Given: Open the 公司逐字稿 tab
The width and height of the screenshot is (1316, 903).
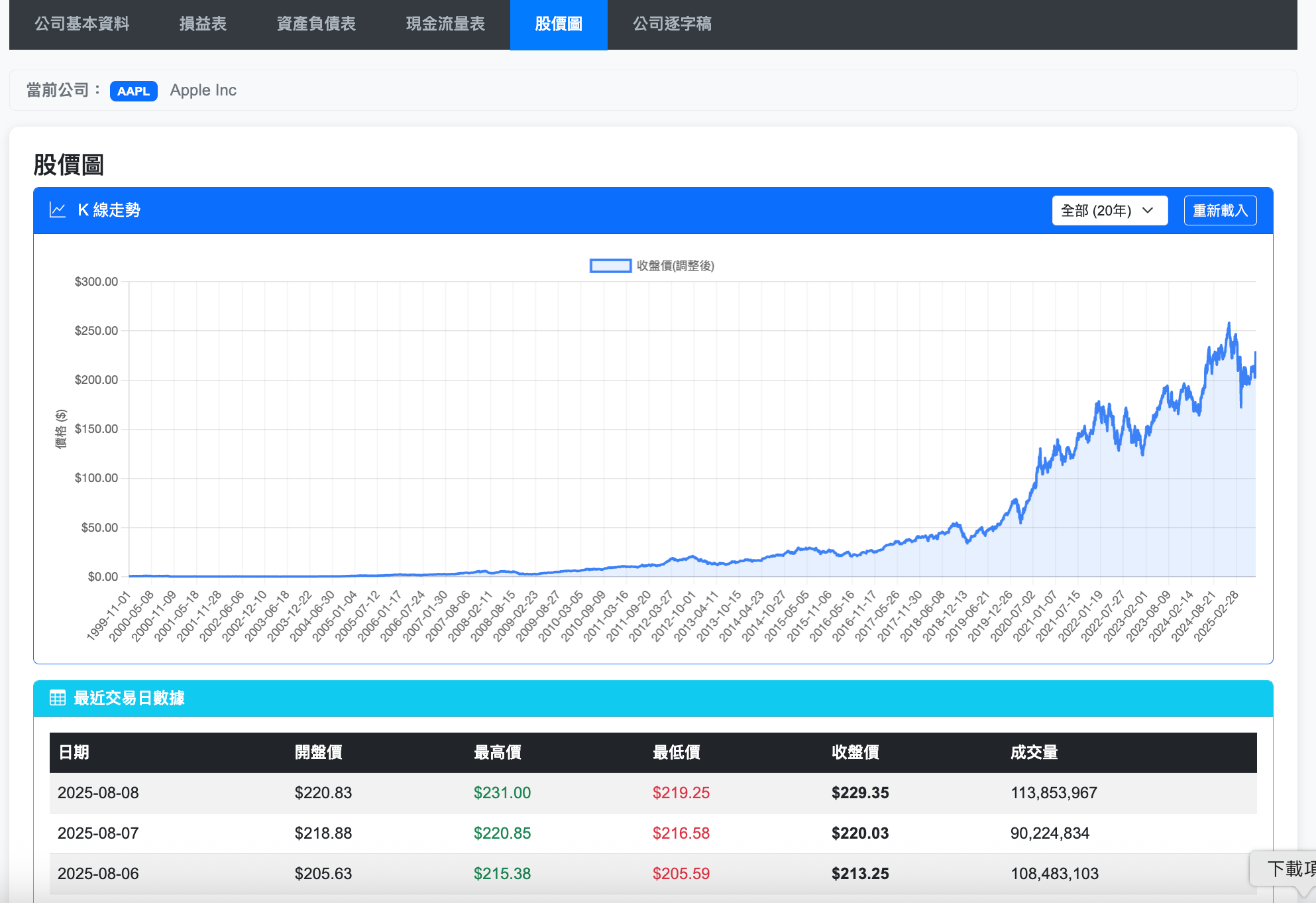Looking at the screenshot, I should click(x=672, y=25).
